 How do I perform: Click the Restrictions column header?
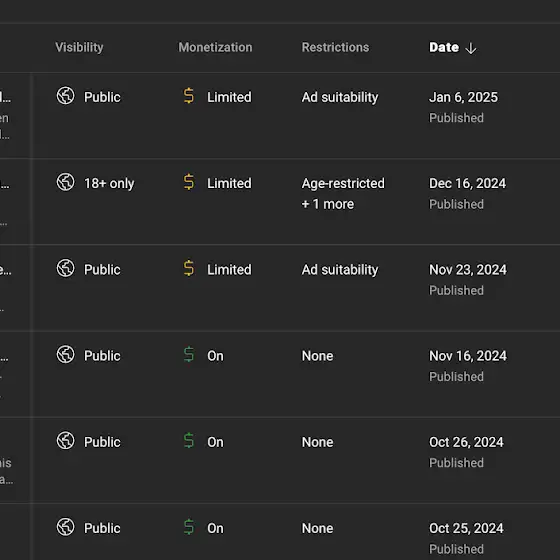pos(335,47)
